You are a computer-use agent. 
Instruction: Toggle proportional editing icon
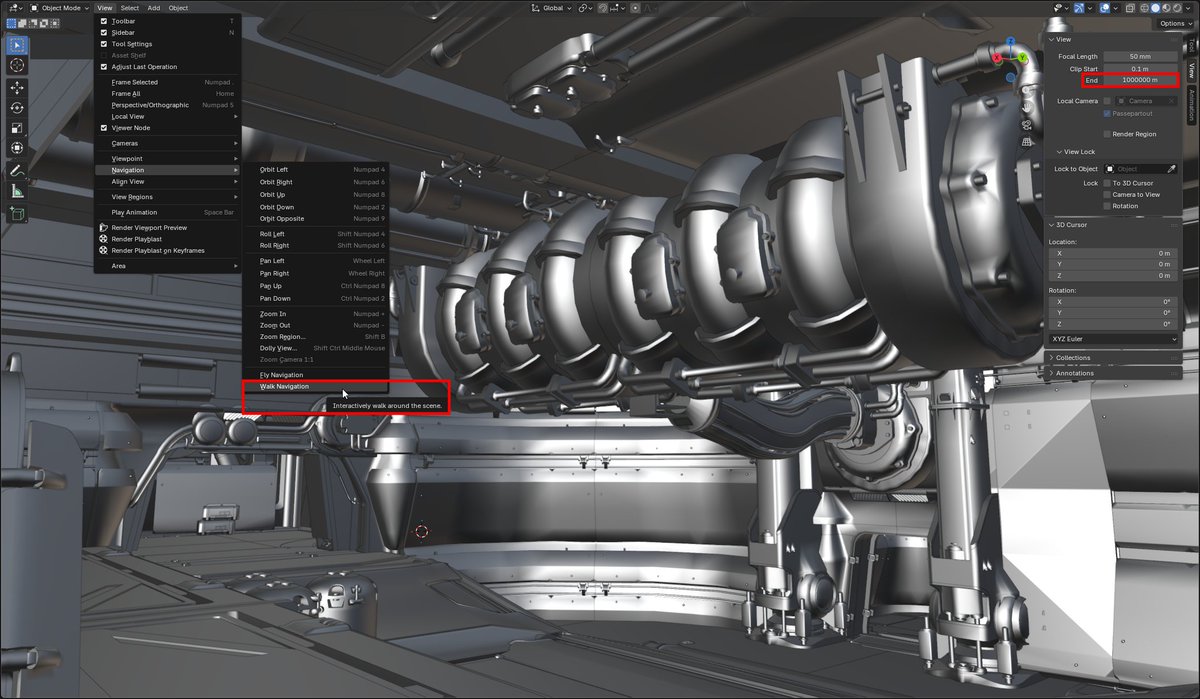(x=636, y=7)
